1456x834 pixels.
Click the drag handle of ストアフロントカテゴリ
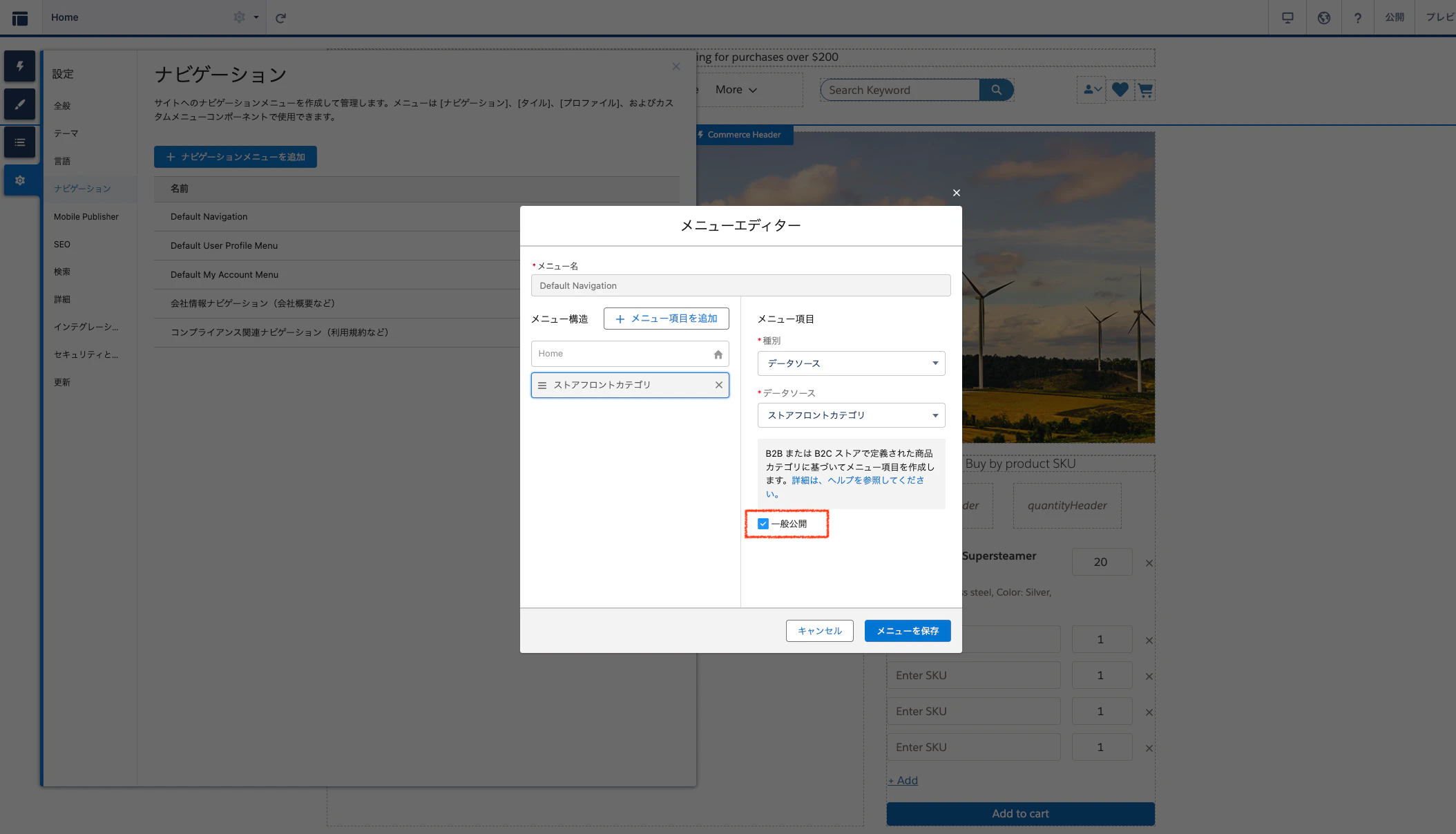click(542, 386)
